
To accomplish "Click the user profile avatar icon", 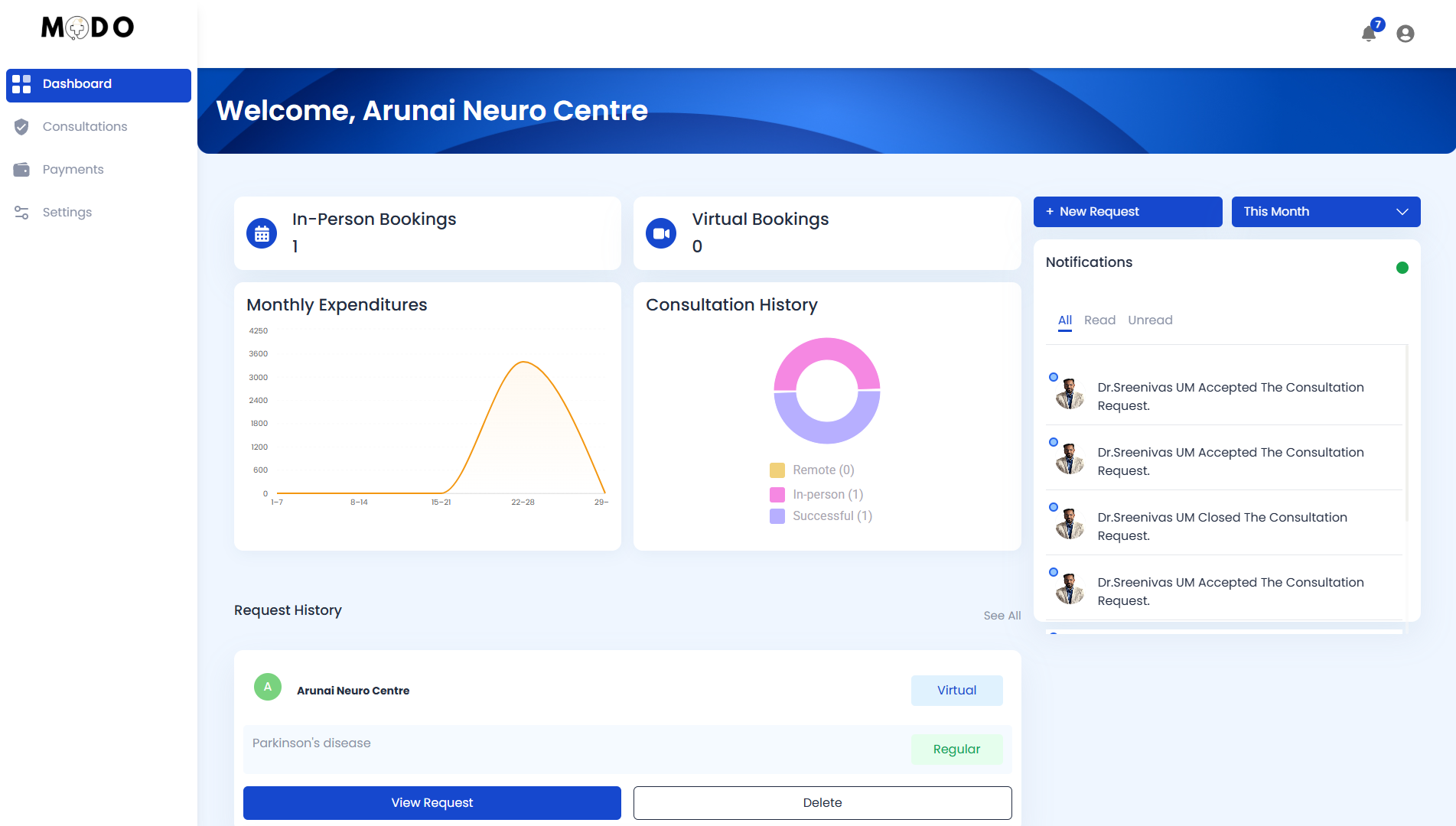I will click(x=1405, y=34).
